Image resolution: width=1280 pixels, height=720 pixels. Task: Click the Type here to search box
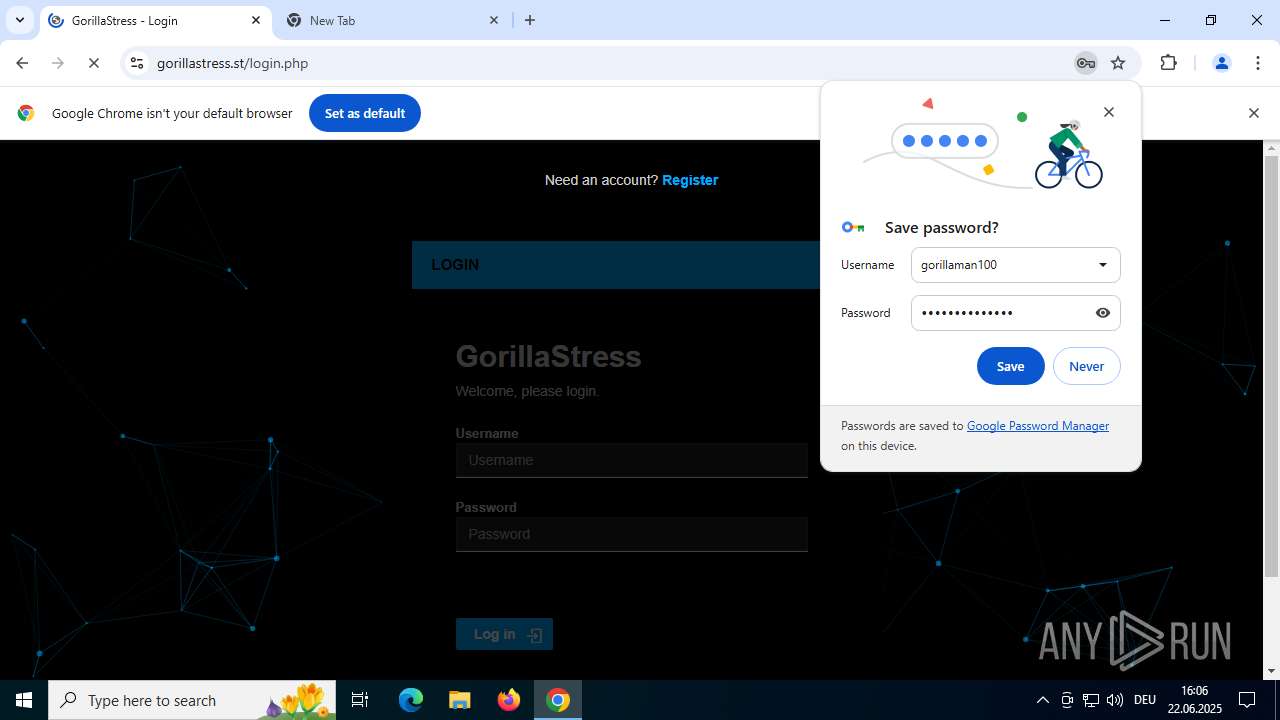[x=193, y=700]
